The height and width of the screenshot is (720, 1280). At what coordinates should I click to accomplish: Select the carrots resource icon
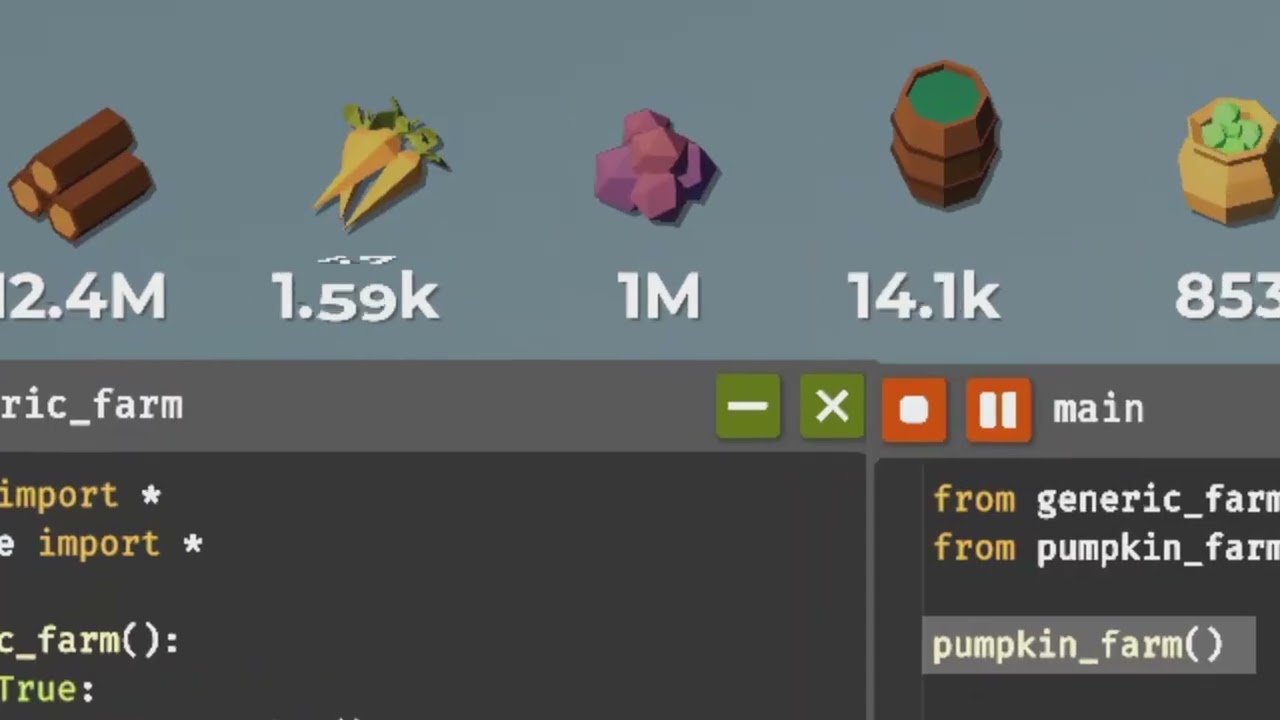(379, 162)
